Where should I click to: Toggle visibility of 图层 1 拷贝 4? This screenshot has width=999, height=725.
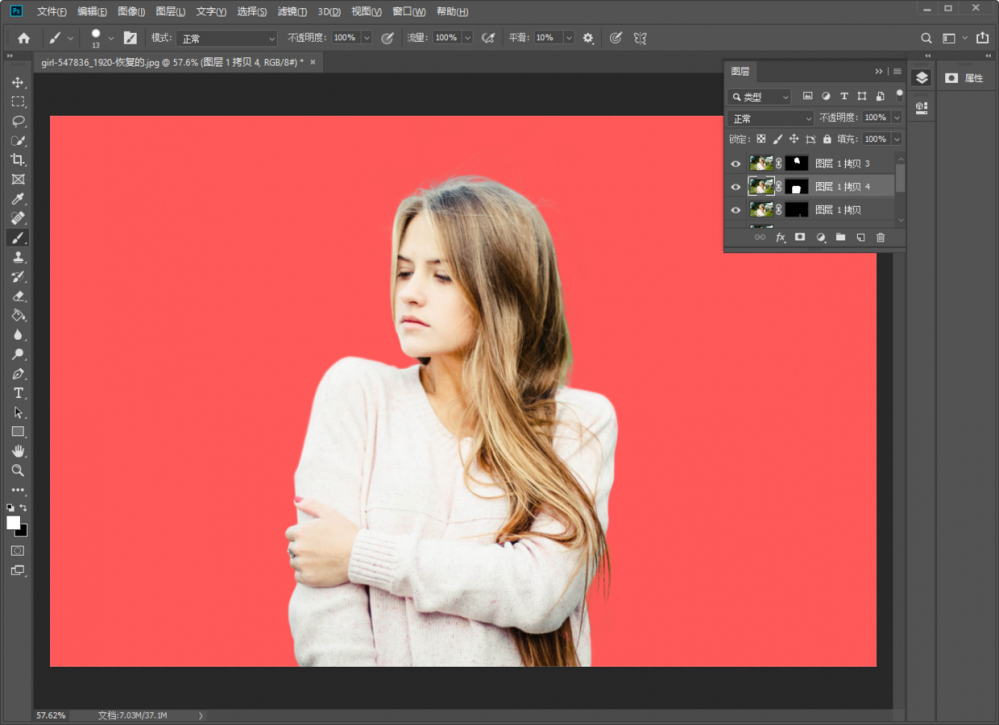pos(736,187)
